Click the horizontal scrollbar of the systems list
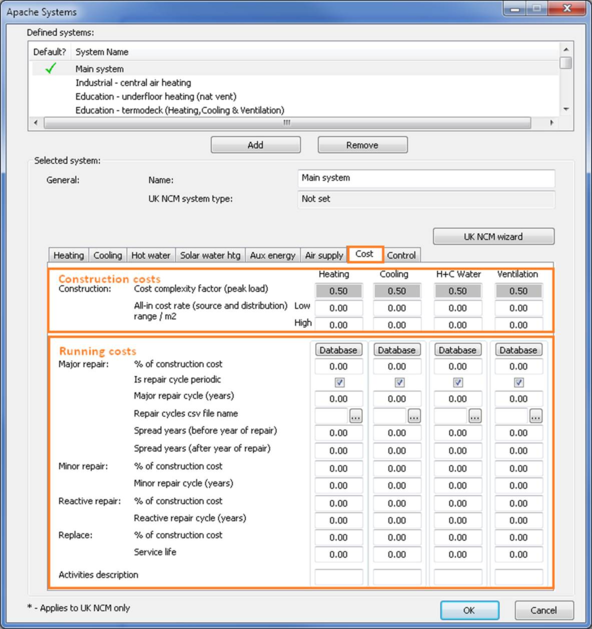The width and height of the screenshot is (592, 629). coord(287,122)
